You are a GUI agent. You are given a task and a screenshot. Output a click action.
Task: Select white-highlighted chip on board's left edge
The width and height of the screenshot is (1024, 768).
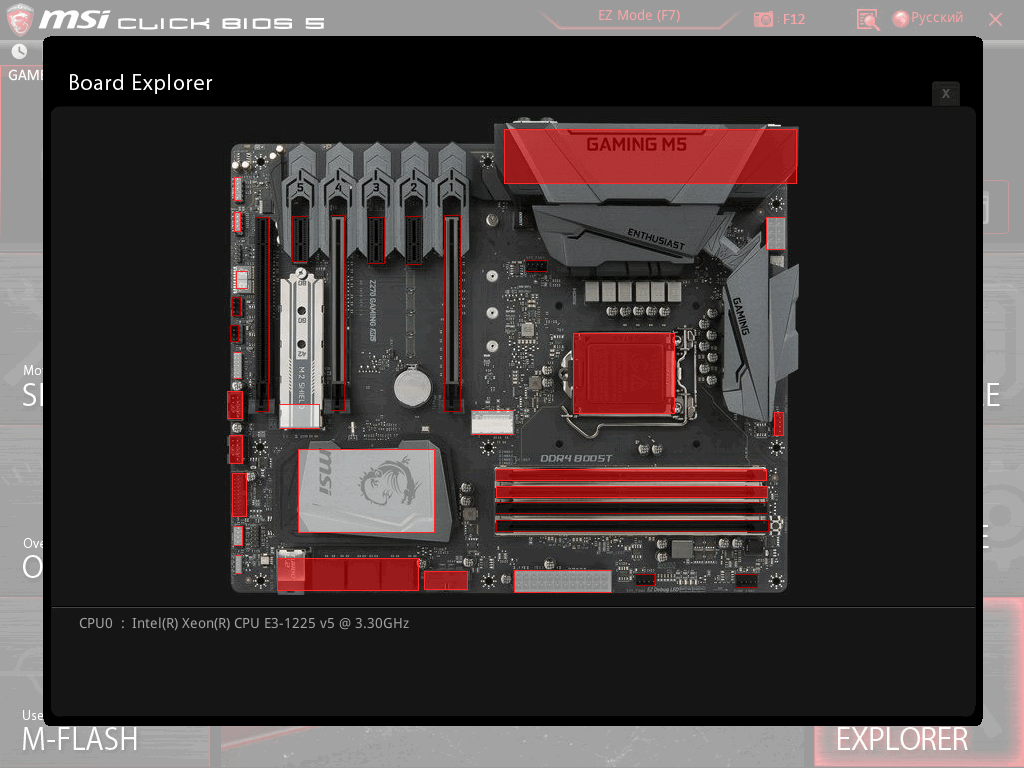tap(242, 280)
